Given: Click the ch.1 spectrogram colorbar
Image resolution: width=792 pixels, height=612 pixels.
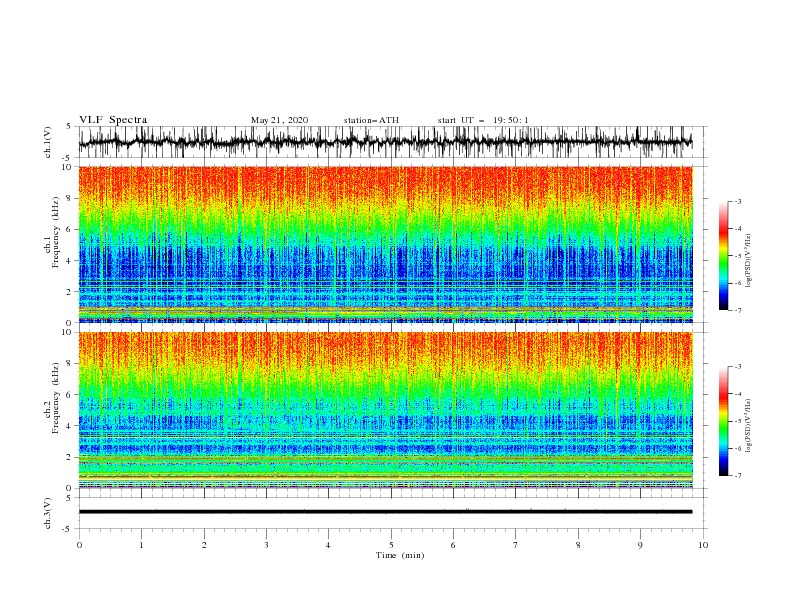Looking at the screenshot, I should click(x=723, y=256).
